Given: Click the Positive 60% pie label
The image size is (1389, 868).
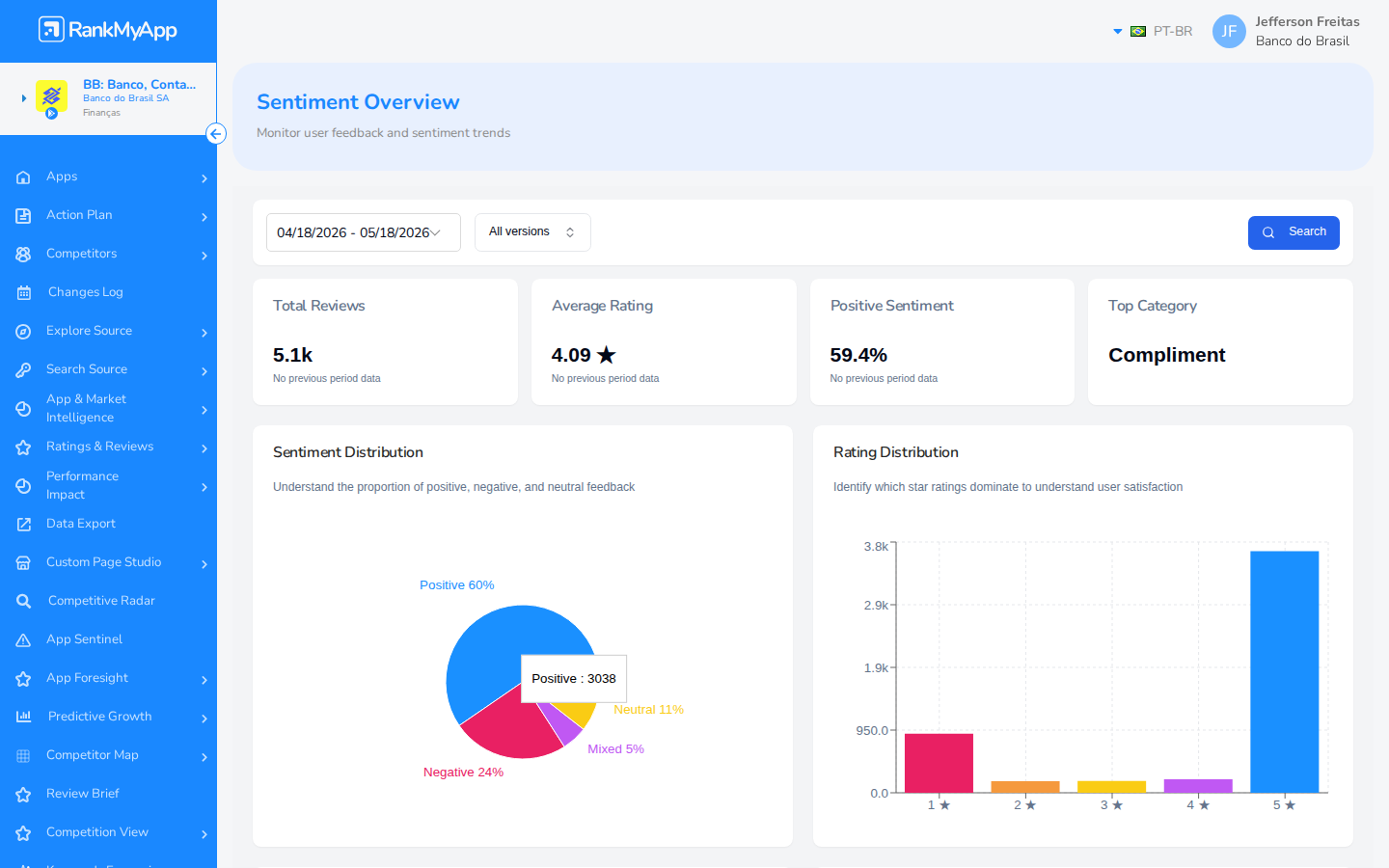Looking at the screenshot, I should pyautogui.click(x=457, y=585).
